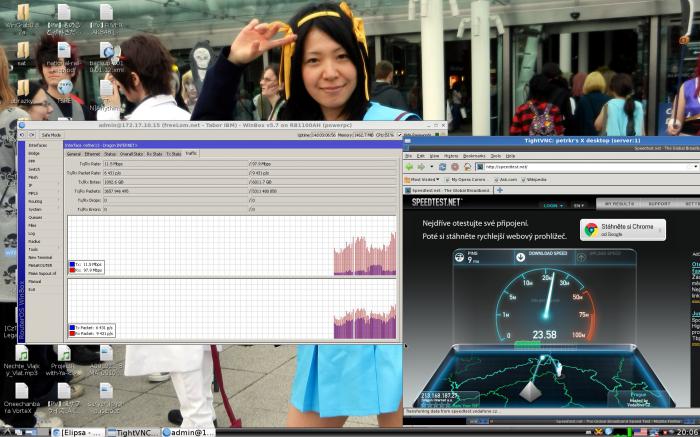
Task: Click the Ask.com bookmark
Action: 505,179
